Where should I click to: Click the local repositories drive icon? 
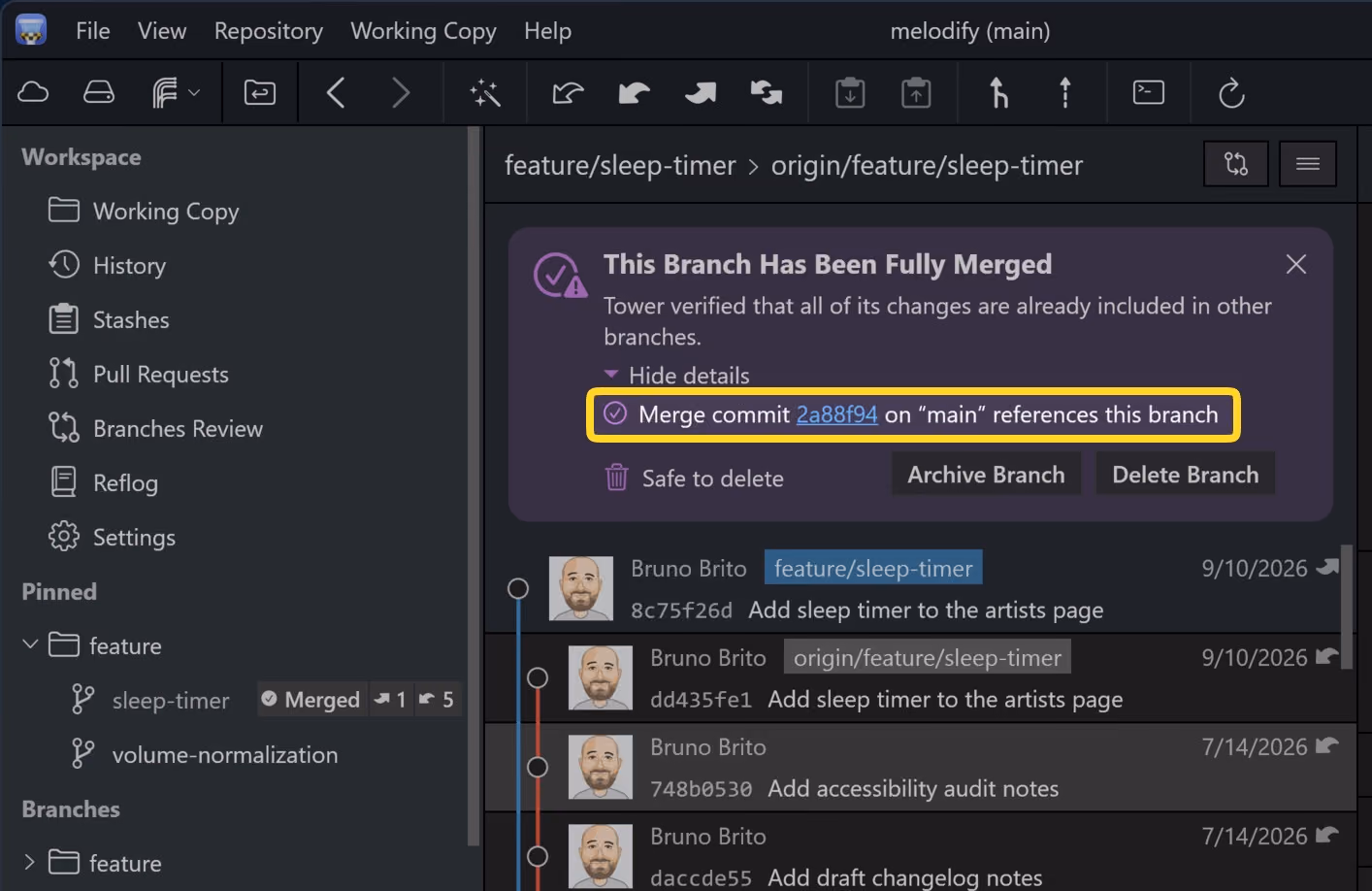point(99,92)
